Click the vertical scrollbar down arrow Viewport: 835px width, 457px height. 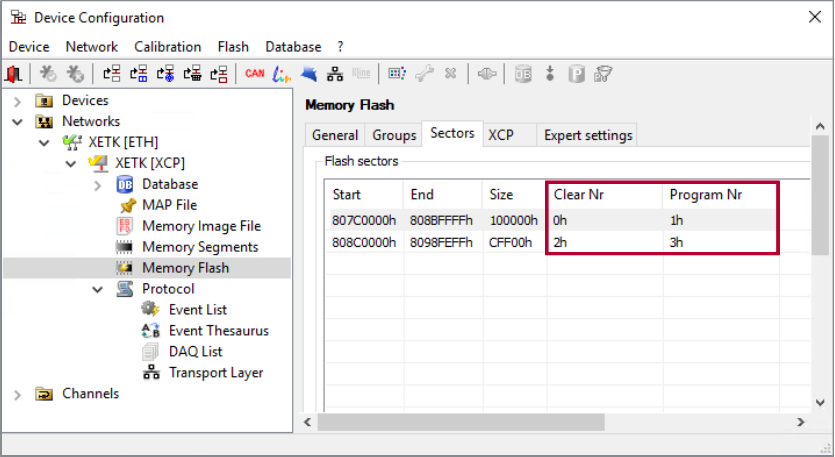(x=820, y=403)
